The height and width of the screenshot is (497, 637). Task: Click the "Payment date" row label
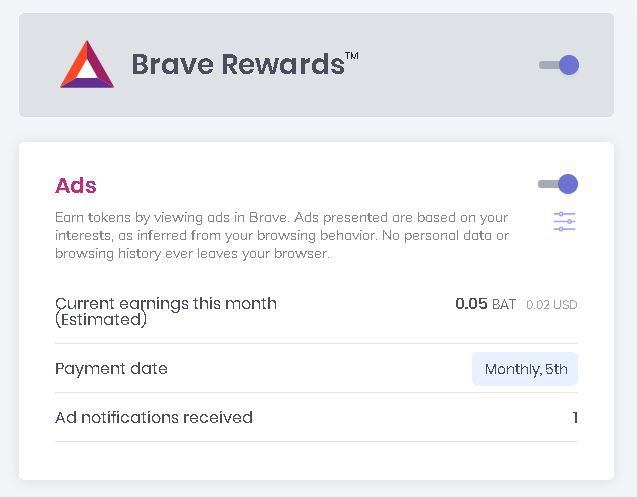coord(111,368)
